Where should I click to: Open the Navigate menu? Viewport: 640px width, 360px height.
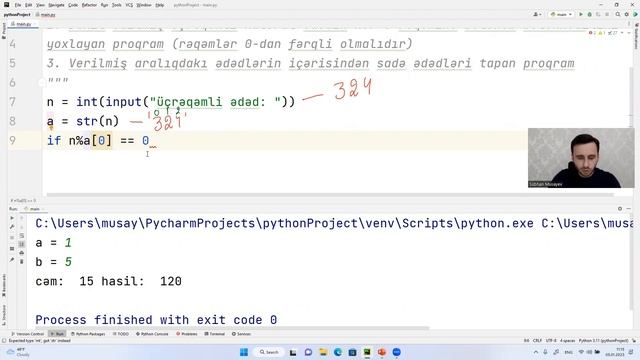tap(56, 5)
